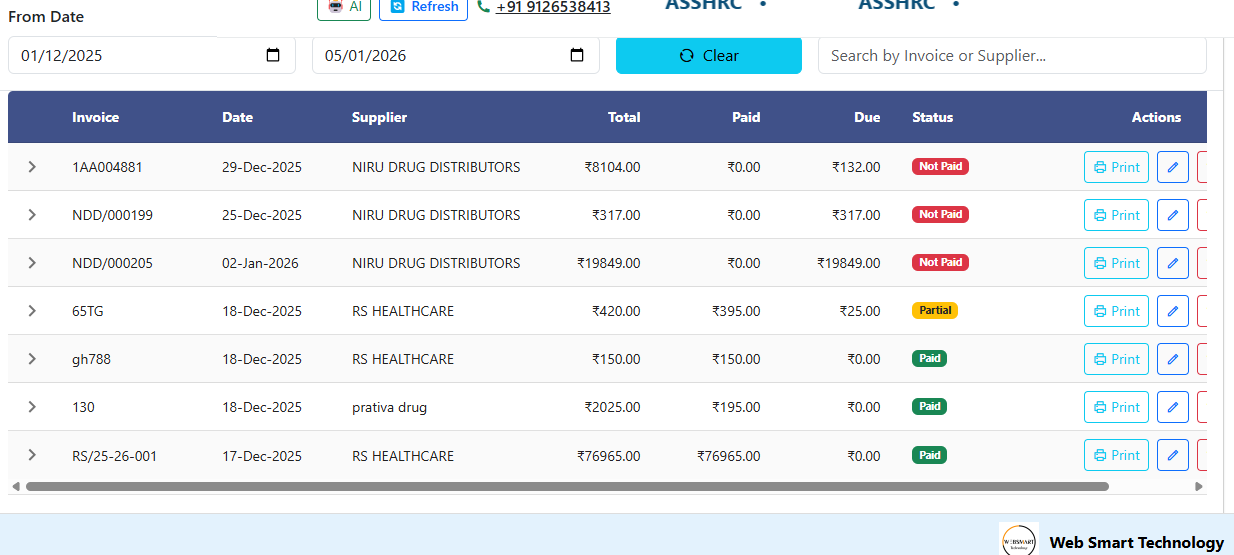This screenshot has width=1234, height=555.
Task: Expand row for invoice RS/25-26-001
Action: pyautogui.click(x=32, y=455)
